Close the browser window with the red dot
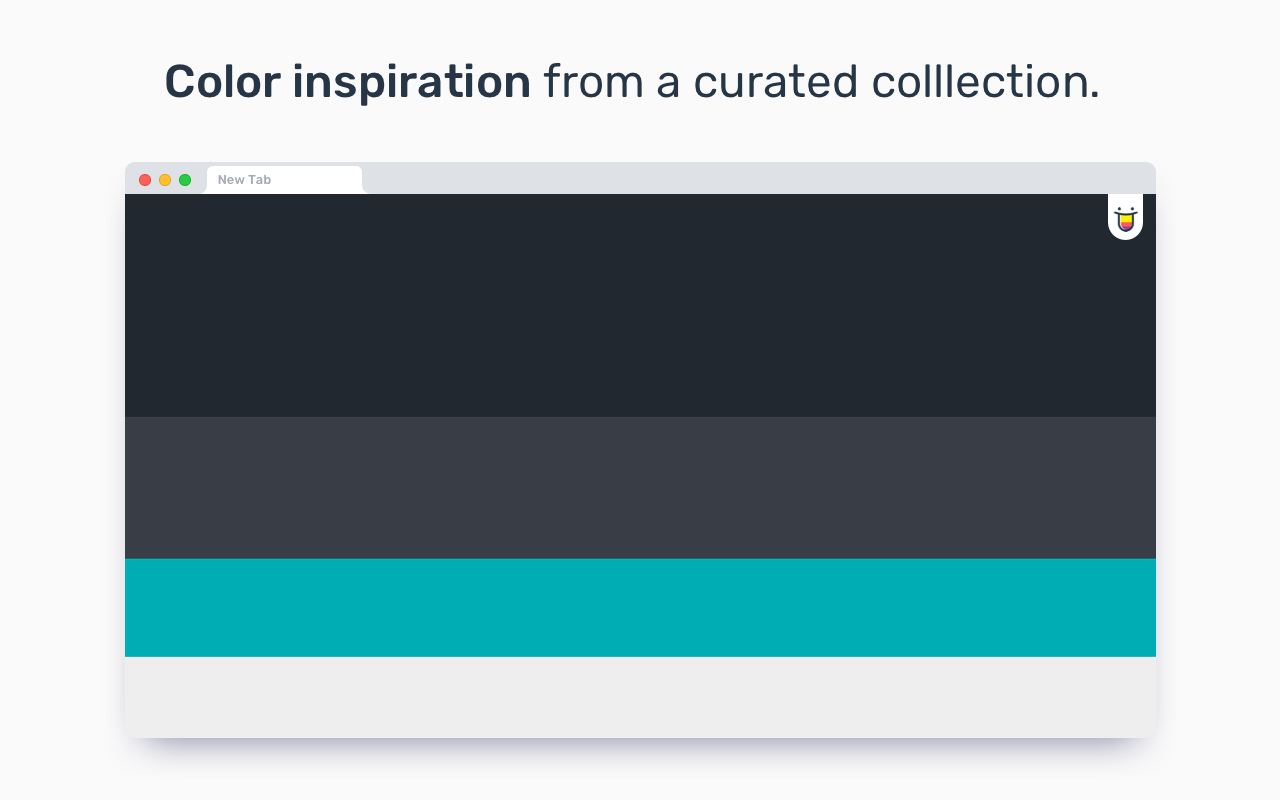 pyautogui.click(x=145, y=180)
